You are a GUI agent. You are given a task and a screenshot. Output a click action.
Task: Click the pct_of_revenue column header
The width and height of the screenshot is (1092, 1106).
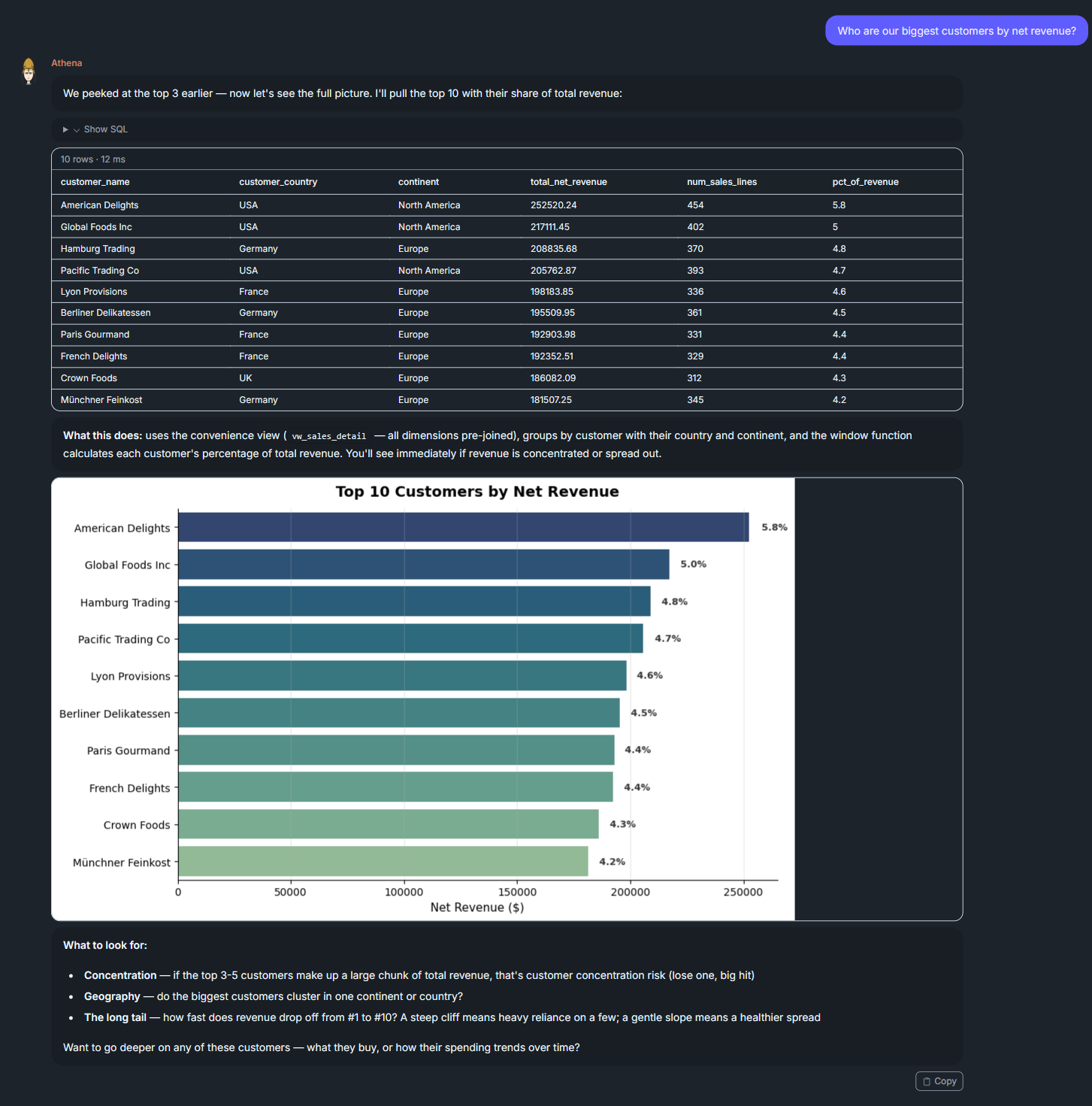(x=866, y=182)
